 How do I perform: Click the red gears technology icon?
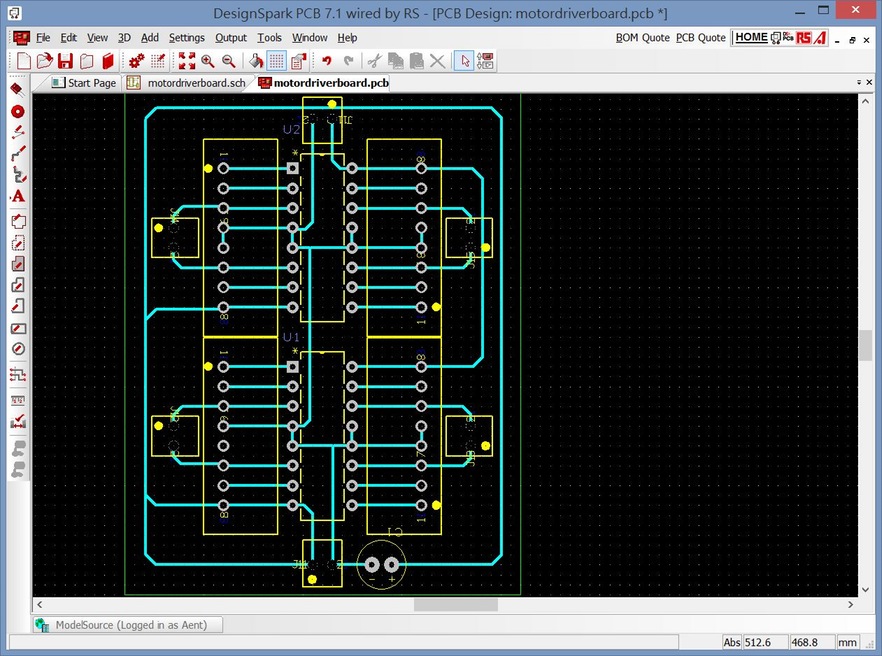(x=136, y=61)
